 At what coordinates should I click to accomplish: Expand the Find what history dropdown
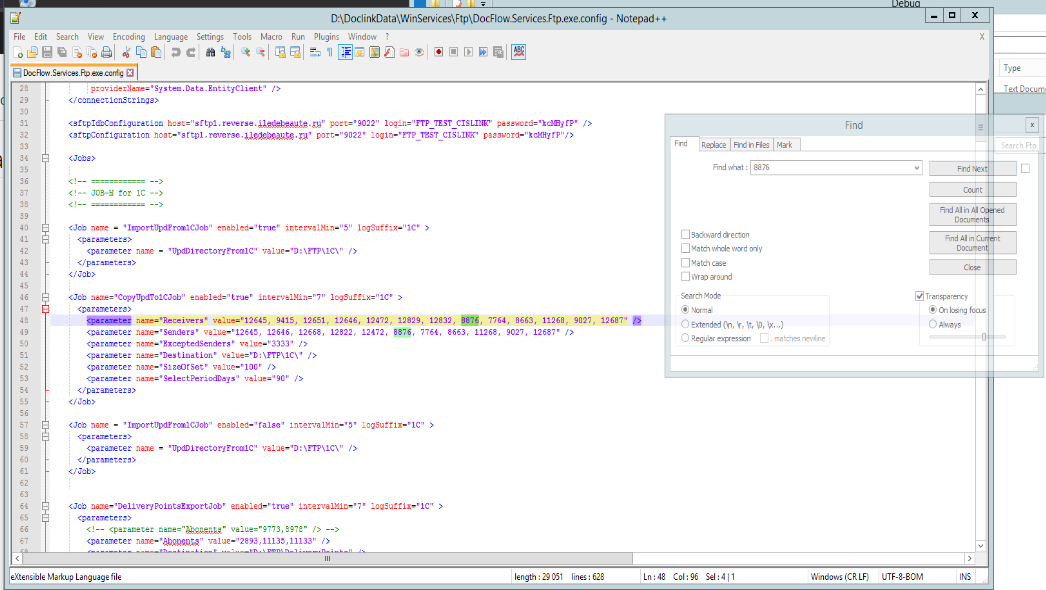(x=917, y=168)
